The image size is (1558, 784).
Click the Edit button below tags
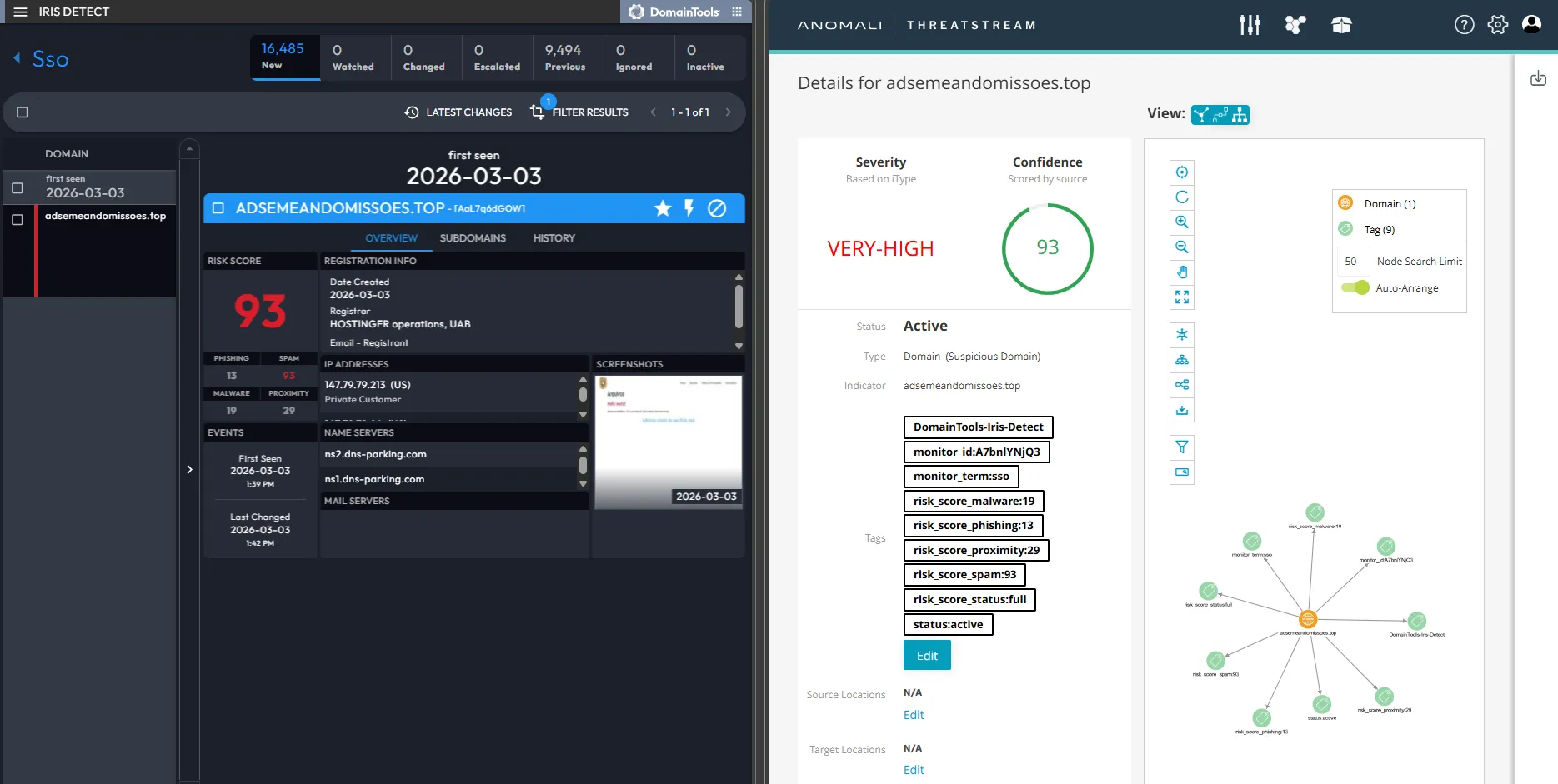click(x=927, y=656)
